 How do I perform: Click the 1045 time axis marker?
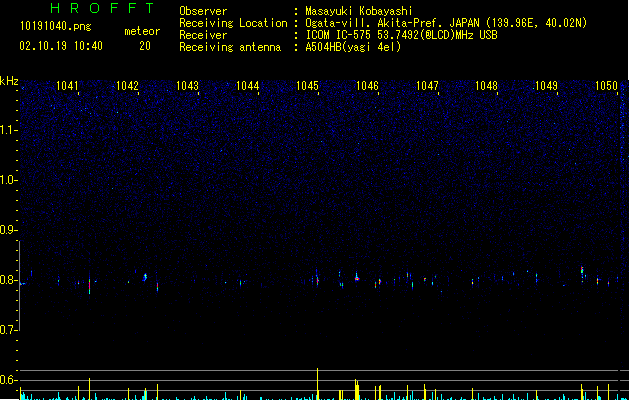click(307, 86)
